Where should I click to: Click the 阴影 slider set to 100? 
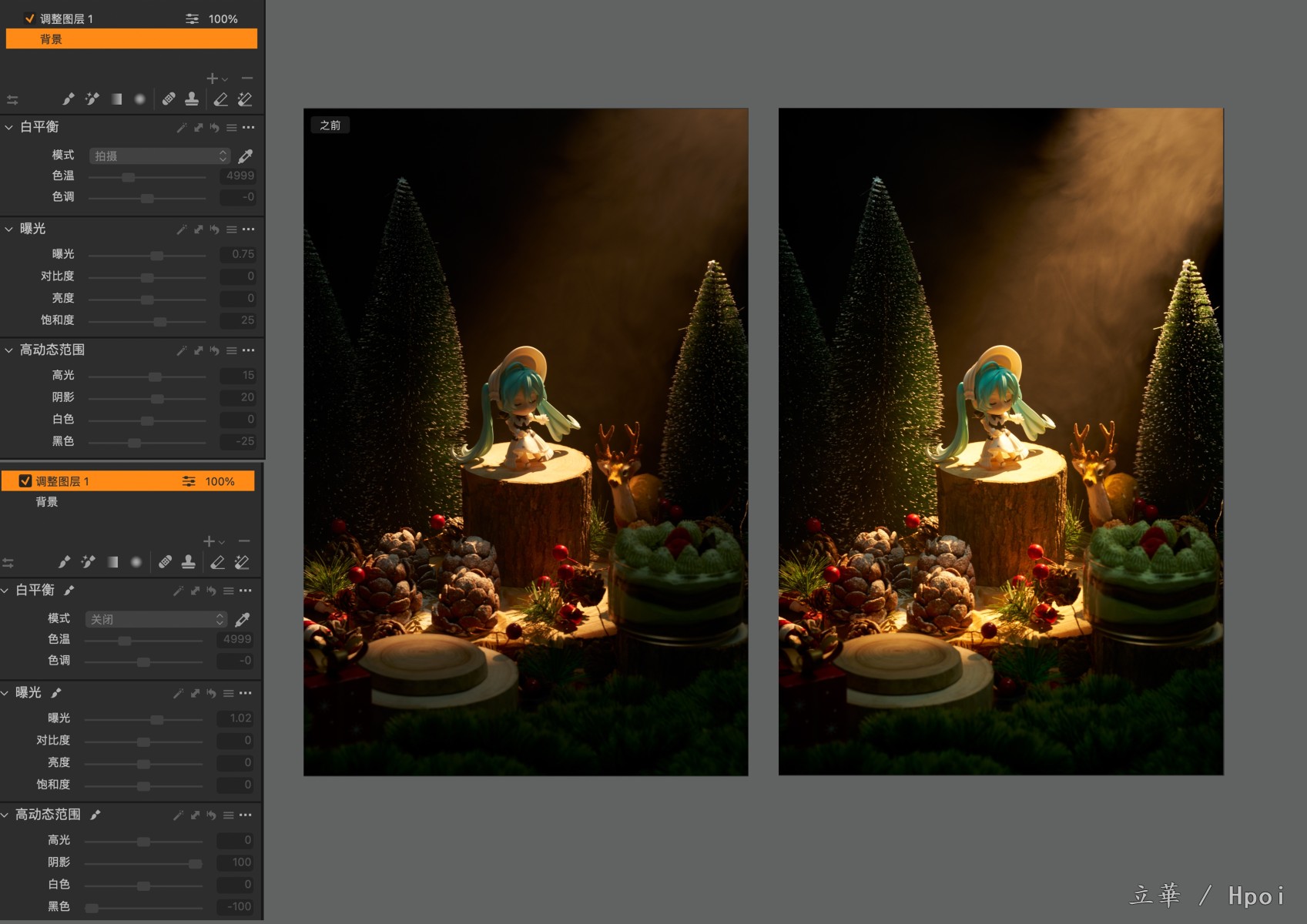tap(143, 863)
